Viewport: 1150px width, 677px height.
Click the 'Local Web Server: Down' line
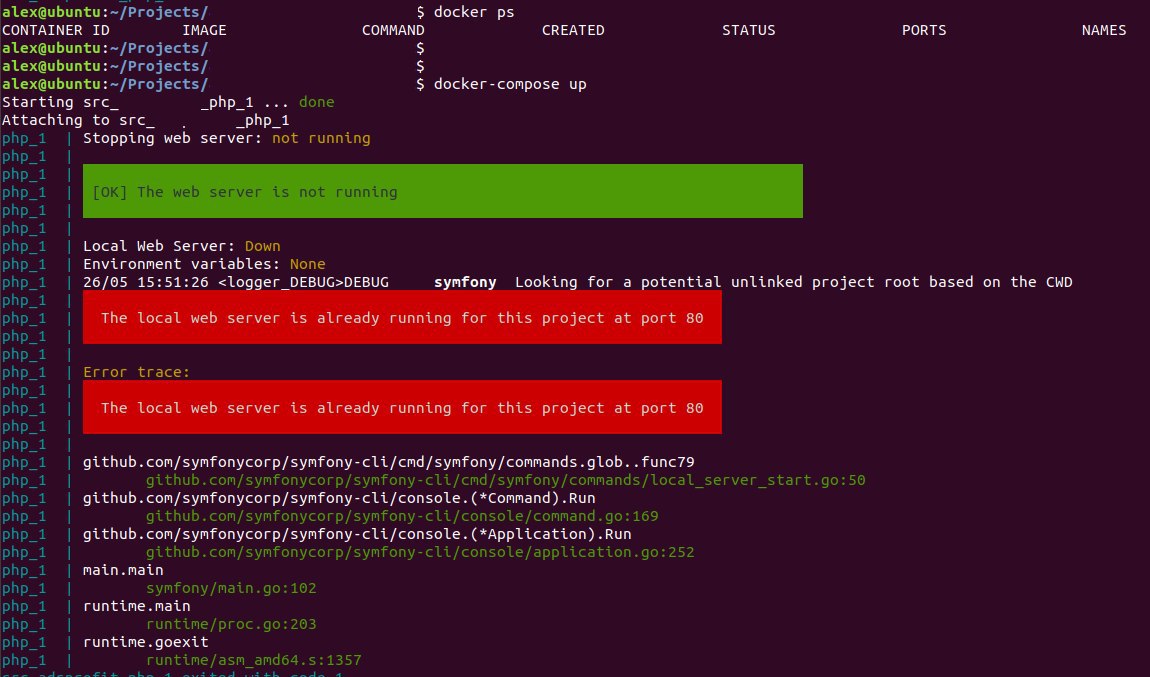(181, 246)
